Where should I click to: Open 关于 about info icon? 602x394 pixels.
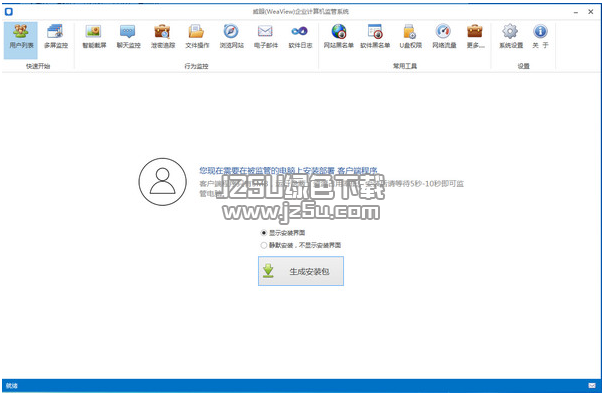tap(540, 36)
